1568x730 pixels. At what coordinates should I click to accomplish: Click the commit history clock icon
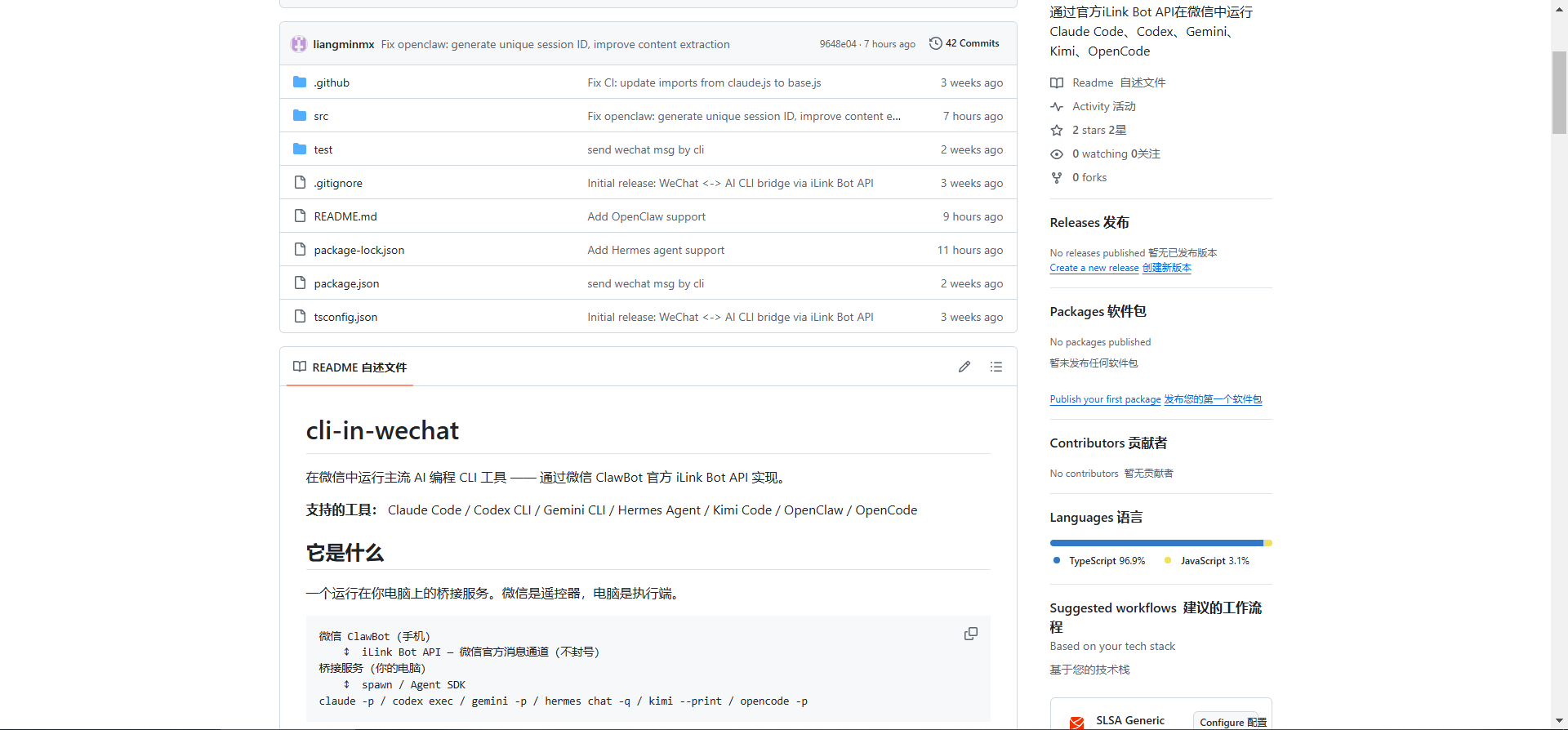[x=936, y=43]
